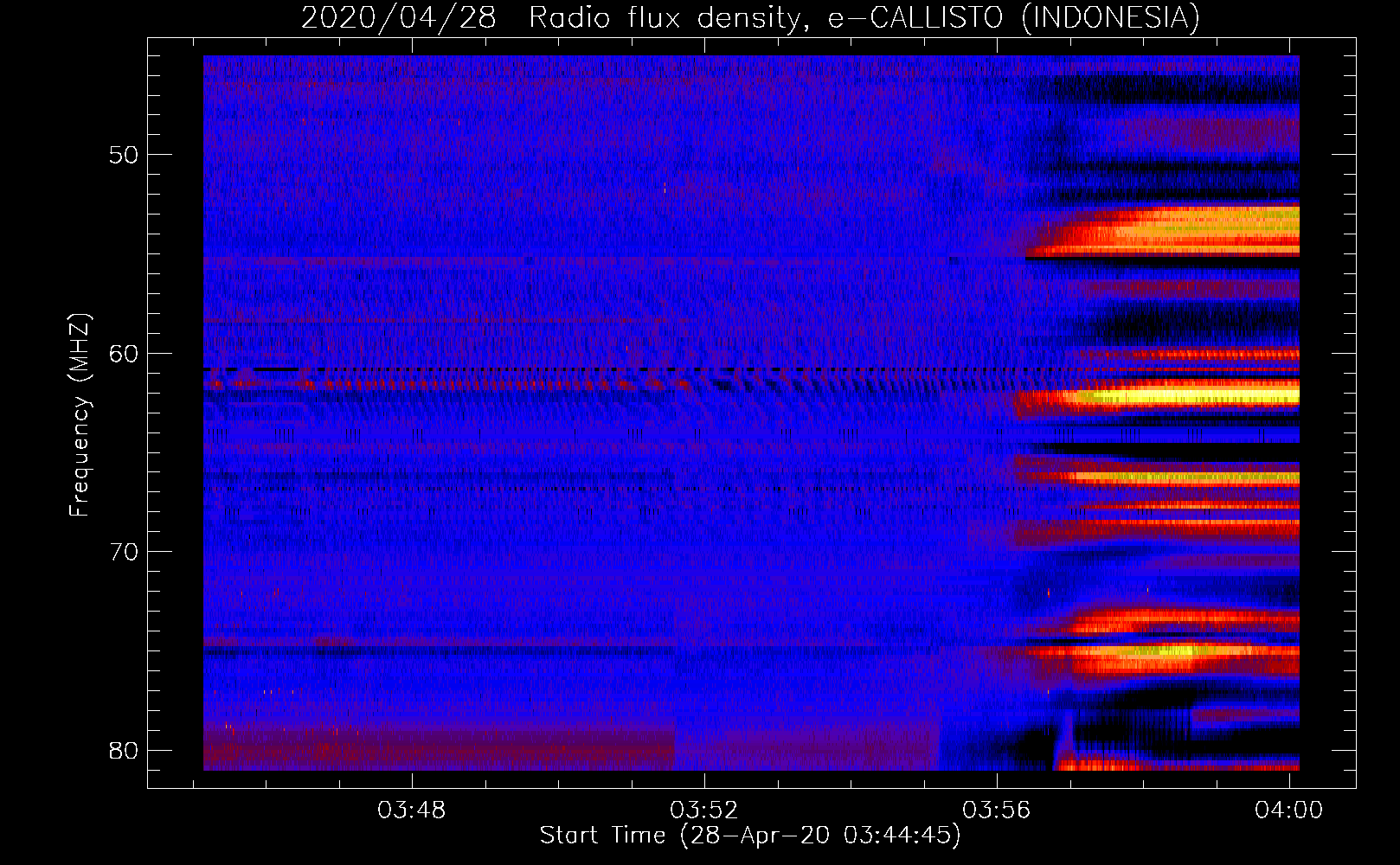Click the 80 frequency tick label
Viewport: 1400px width, 865px height.
coord(124,750)
